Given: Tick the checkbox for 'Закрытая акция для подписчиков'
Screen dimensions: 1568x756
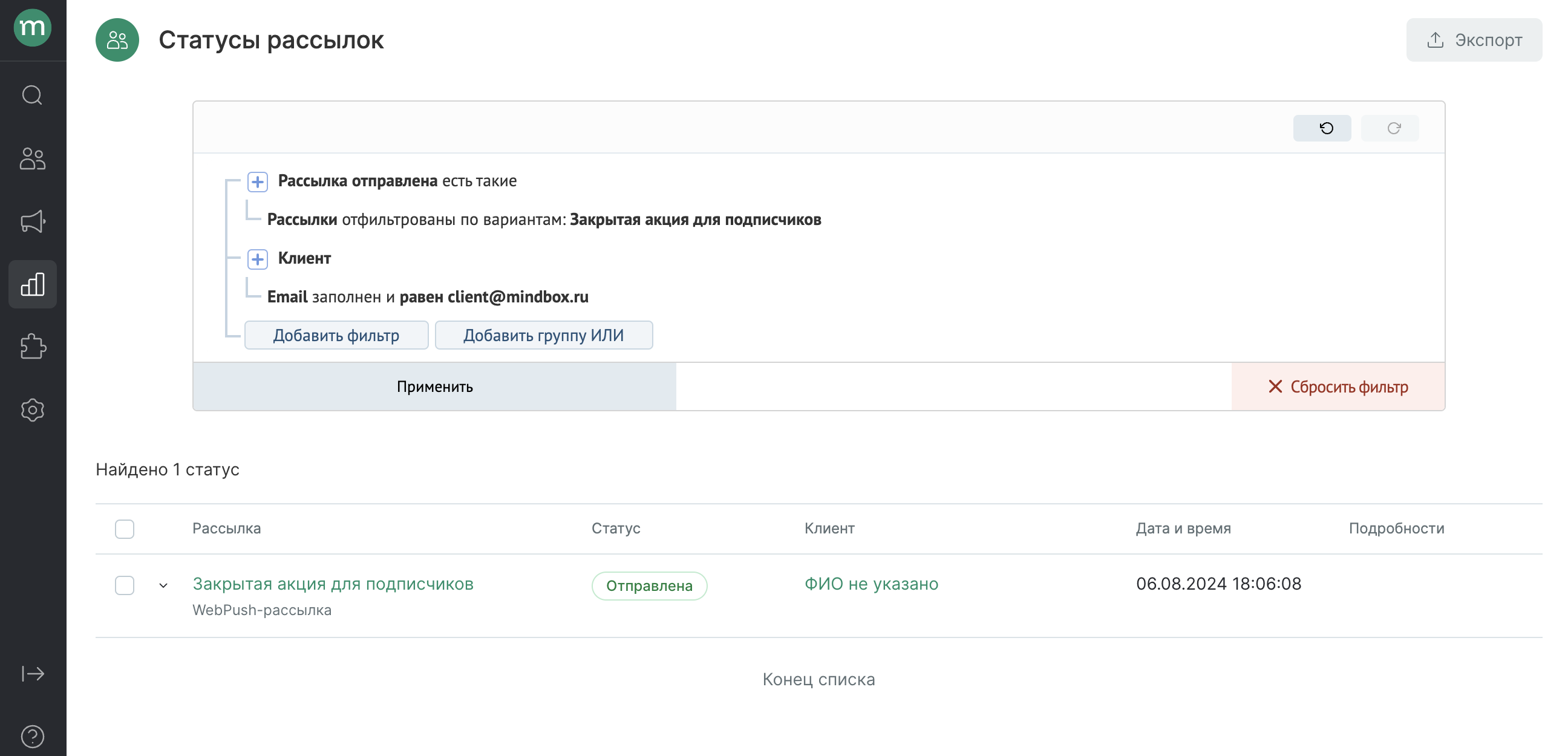Looking at the screenshot, I should click(125, 585).
